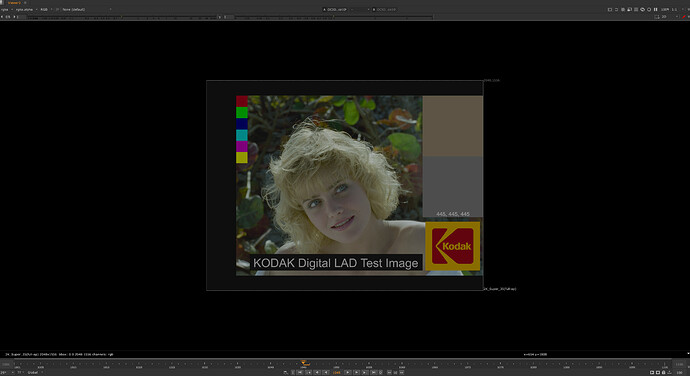The image size is (690, 376).
Task: Open the None (default) viewer dropdown
Action: pos(86,9)
